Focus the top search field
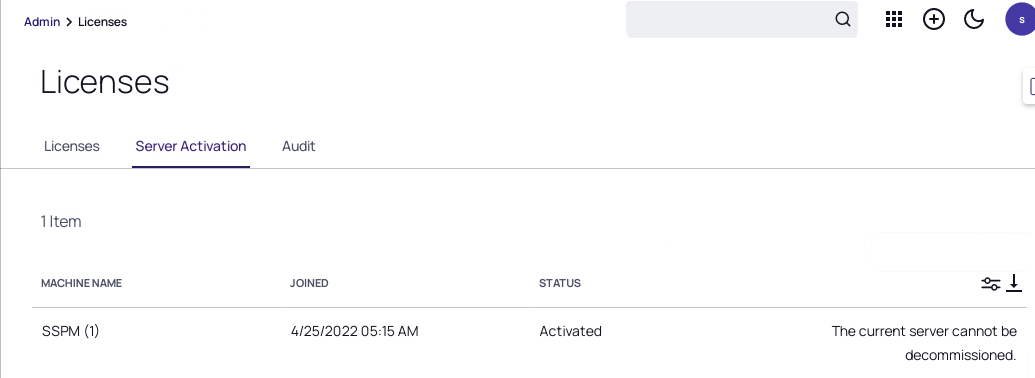The height and width of the screenshot is (378, 1035). 741,19
